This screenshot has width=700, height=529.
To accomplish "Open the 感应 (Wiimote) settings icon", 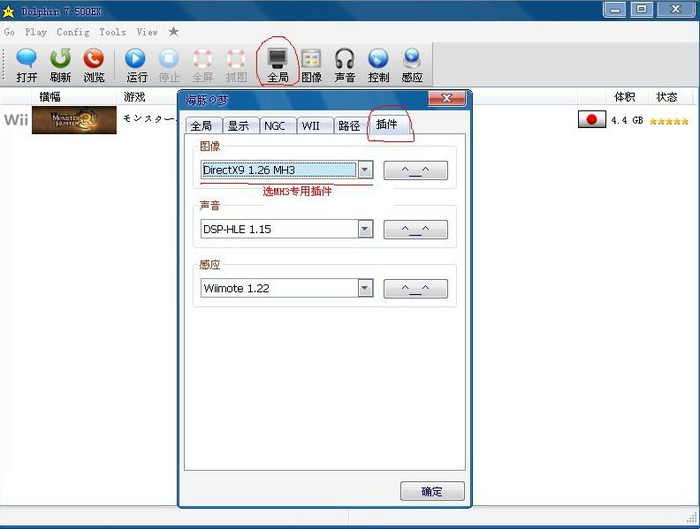I will 412,64.
